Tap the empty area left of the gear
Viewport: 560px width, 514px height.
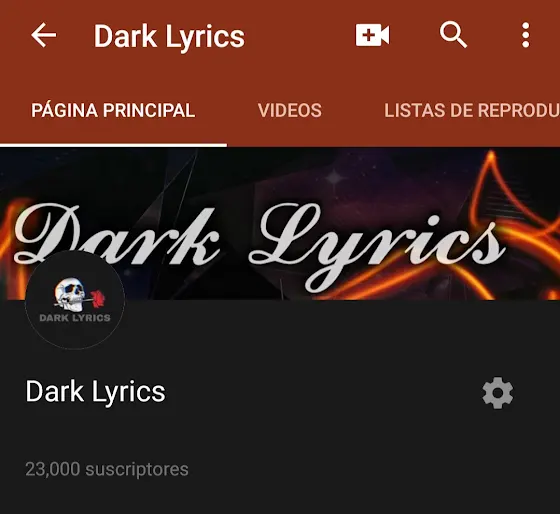(321, 393)
